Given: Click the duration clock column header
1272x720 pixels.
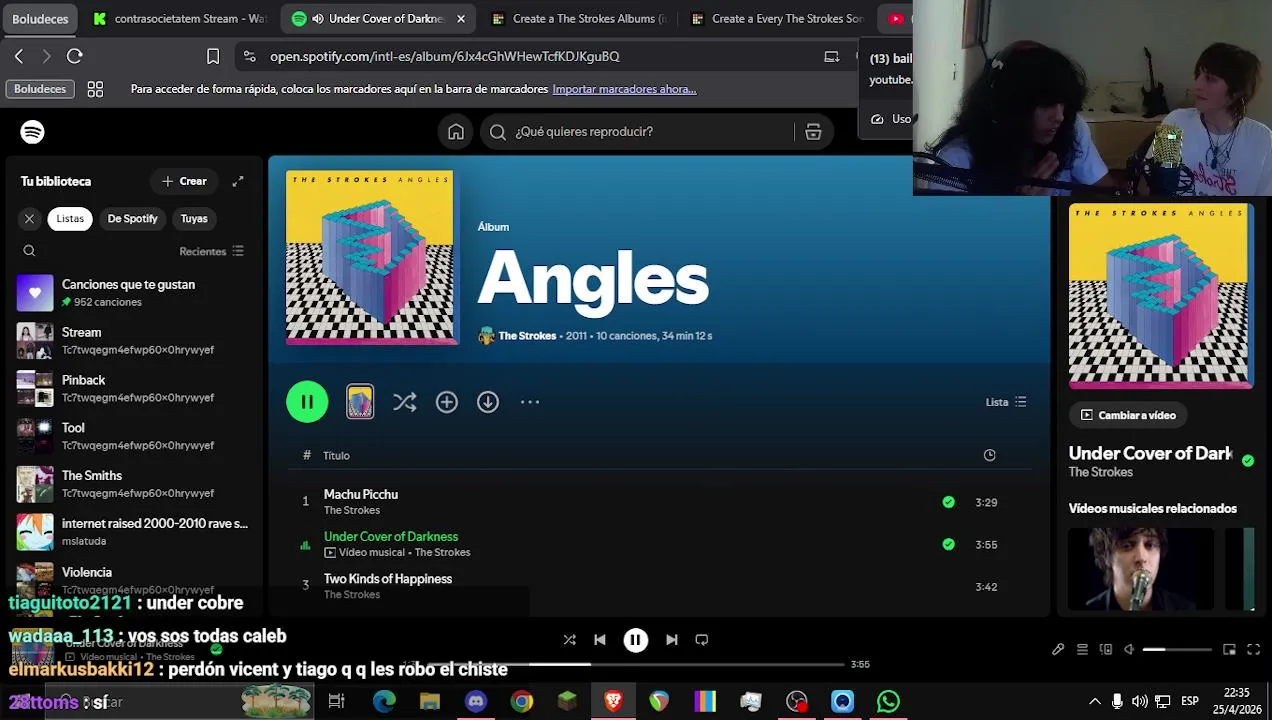Looking at the screenshot, I should tap(990, 455).
